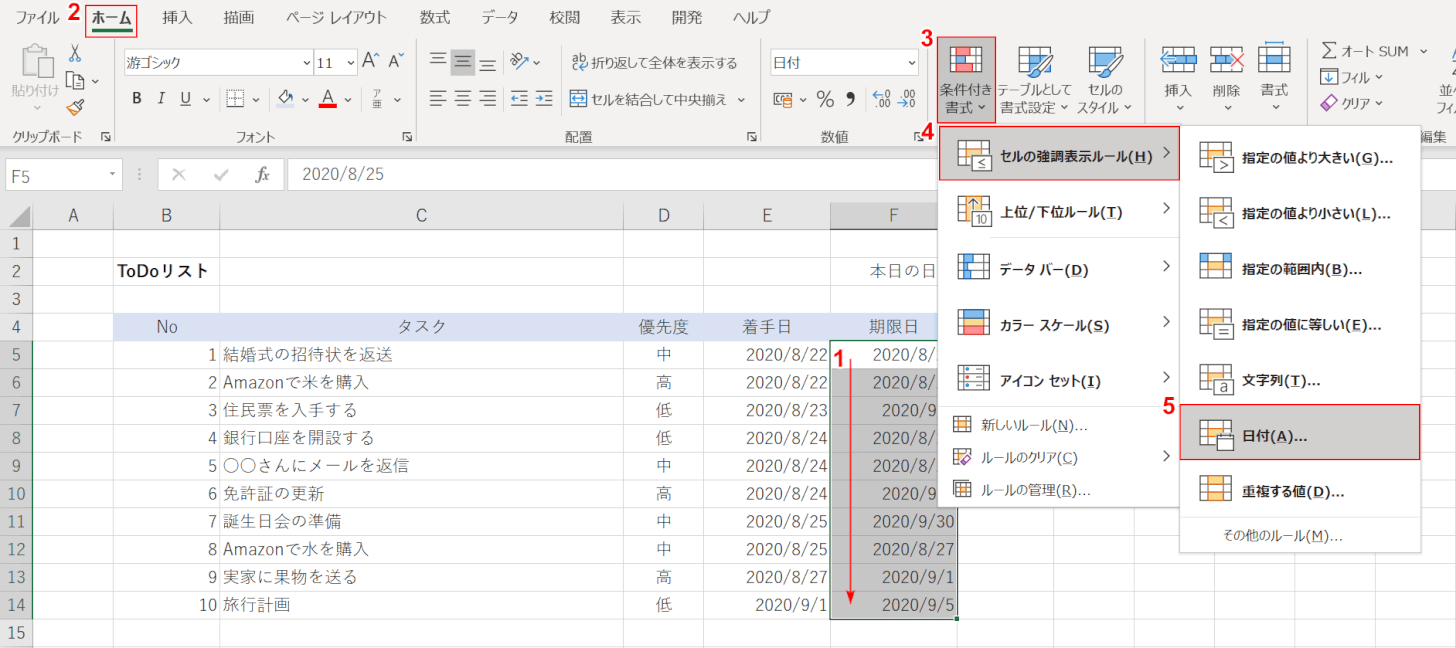Choose 指定の値より大きい(G)... option
The image size is (1456, 648).
click(x=1300, y=158)
